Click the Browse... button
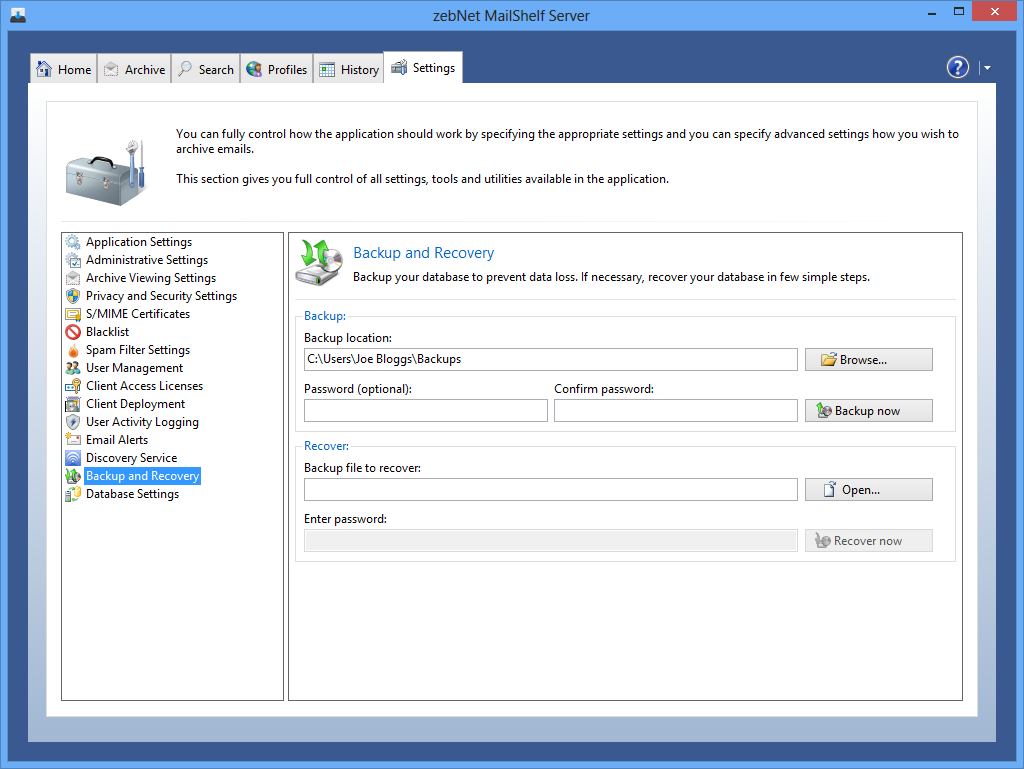Screen dimensions: 1024x769 pos(868,360)
